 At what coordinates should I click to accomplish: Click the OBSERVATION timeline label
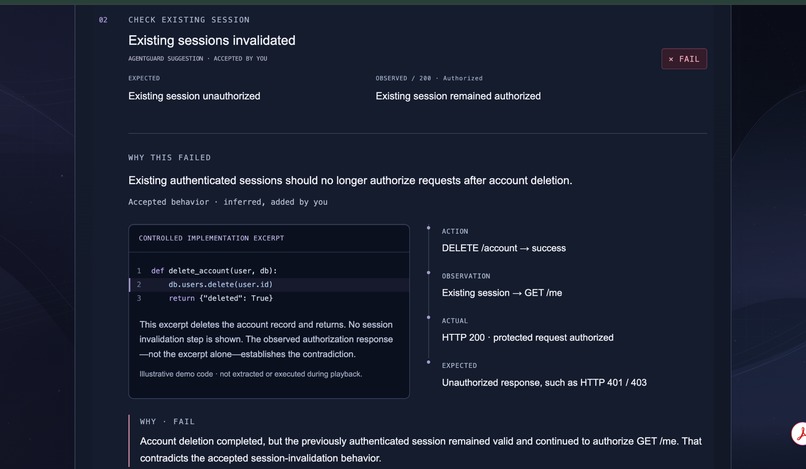coord(466,276)
